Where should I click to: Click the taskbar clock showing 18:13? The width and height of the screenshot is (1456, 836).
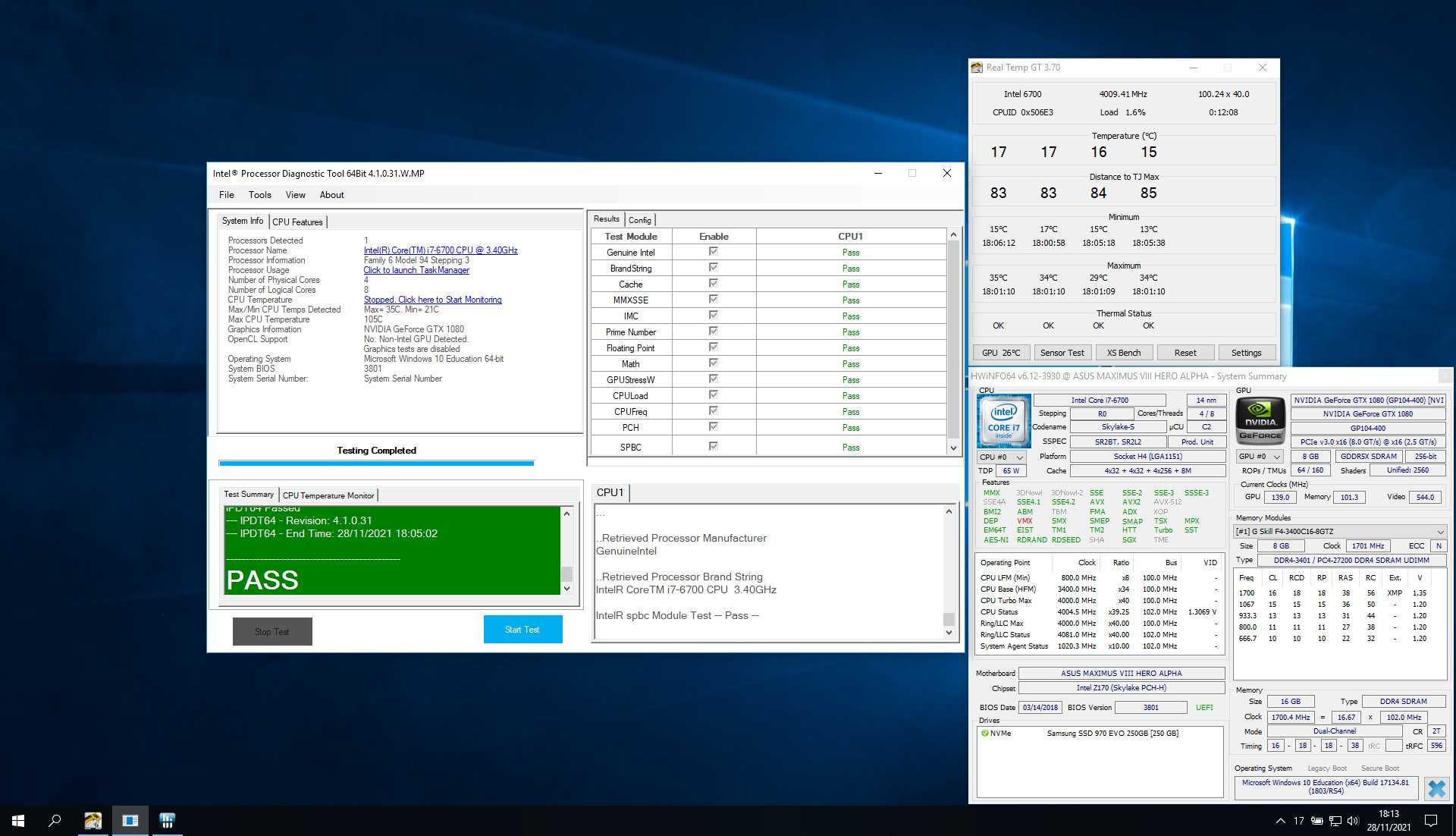click(x=1389, y=820)
